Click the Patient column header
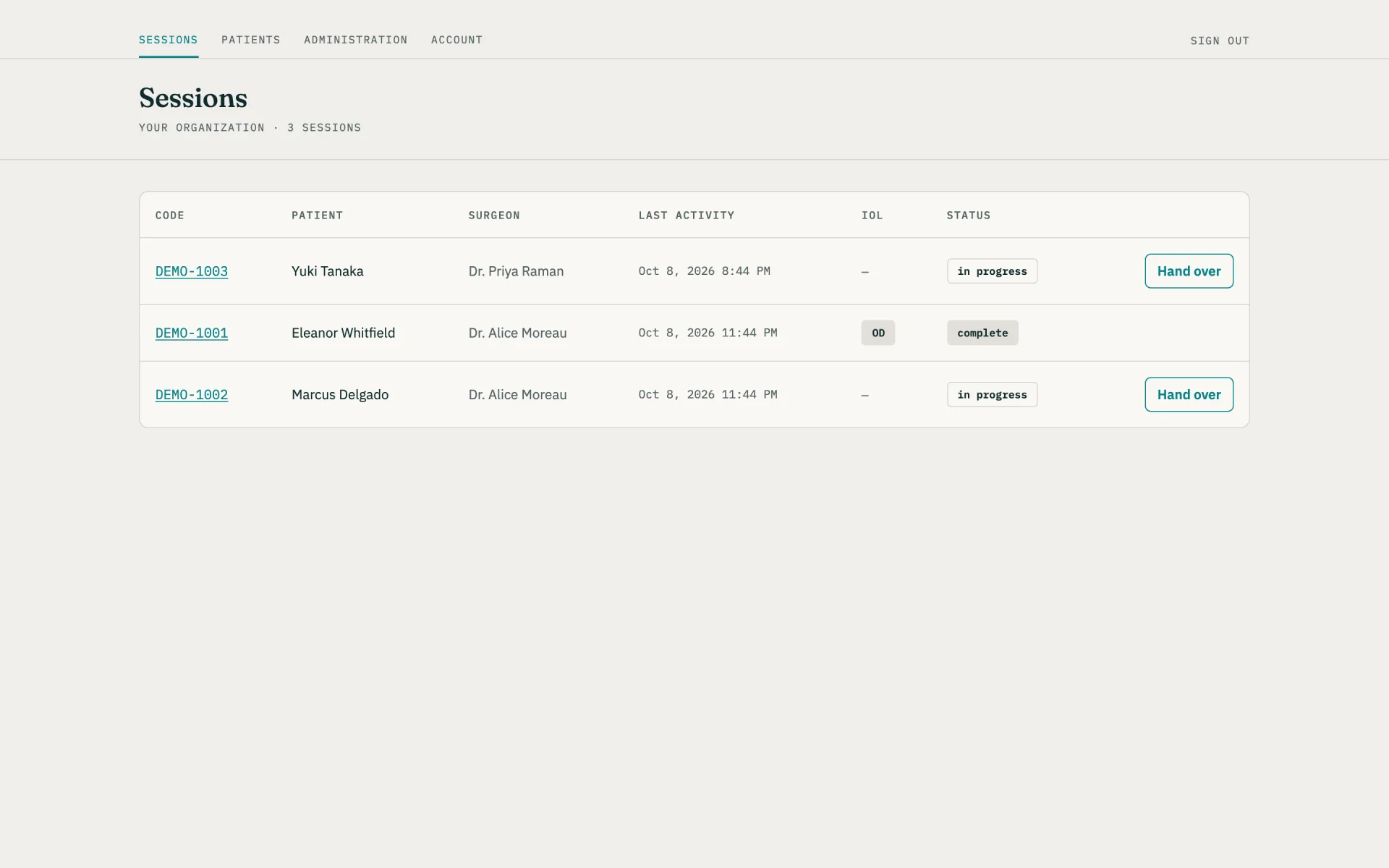The height and width of the screenshot is (868, 1389). (x=317, y=216)
